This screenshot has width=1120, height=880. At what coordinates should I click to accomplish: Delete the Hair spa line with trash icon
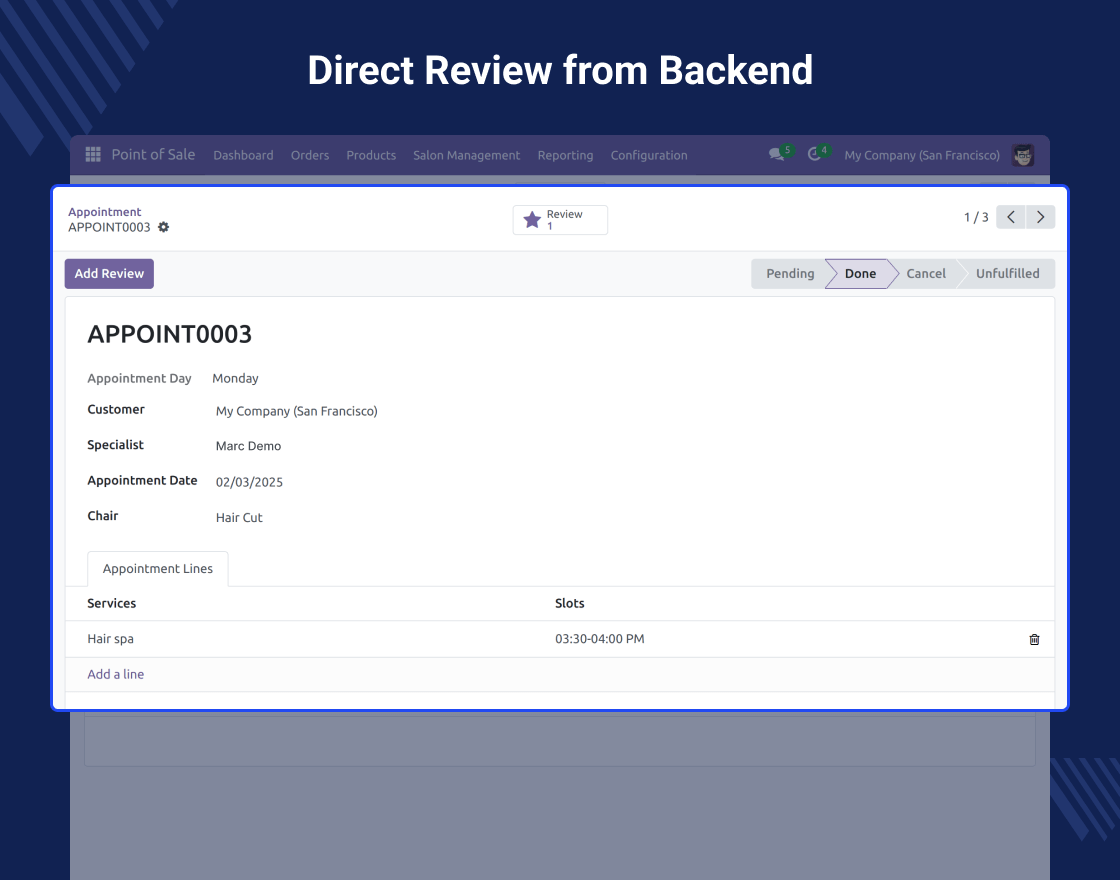tap(1034, 639)
